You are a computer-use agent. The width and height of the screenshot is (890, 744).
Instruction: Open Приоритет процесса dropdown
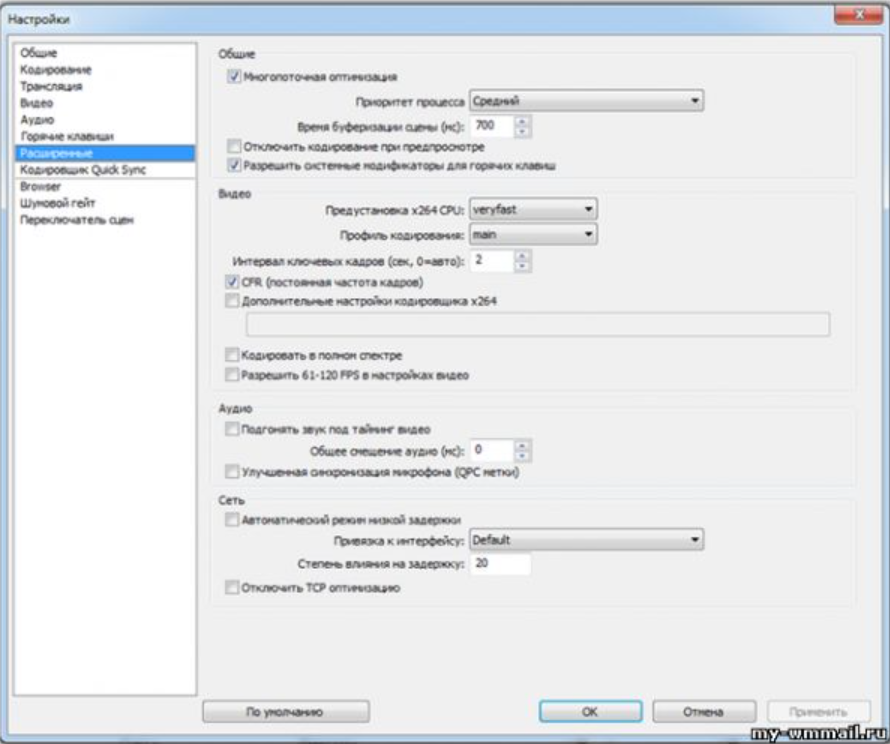pyautogui.click(x=586, y=101)
